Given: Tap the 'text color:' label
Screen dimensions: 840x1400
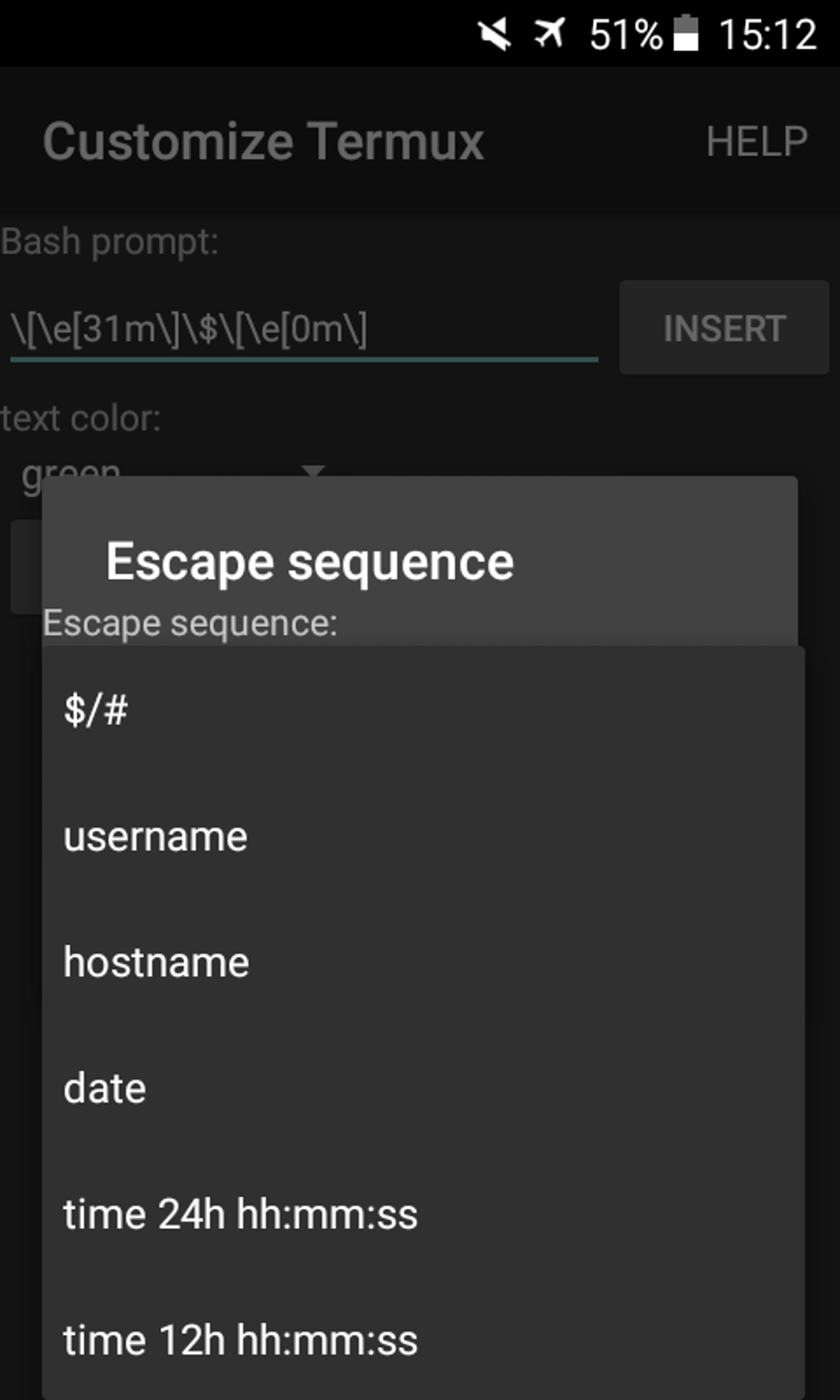Looking at the screenshot, I should 81,418.
